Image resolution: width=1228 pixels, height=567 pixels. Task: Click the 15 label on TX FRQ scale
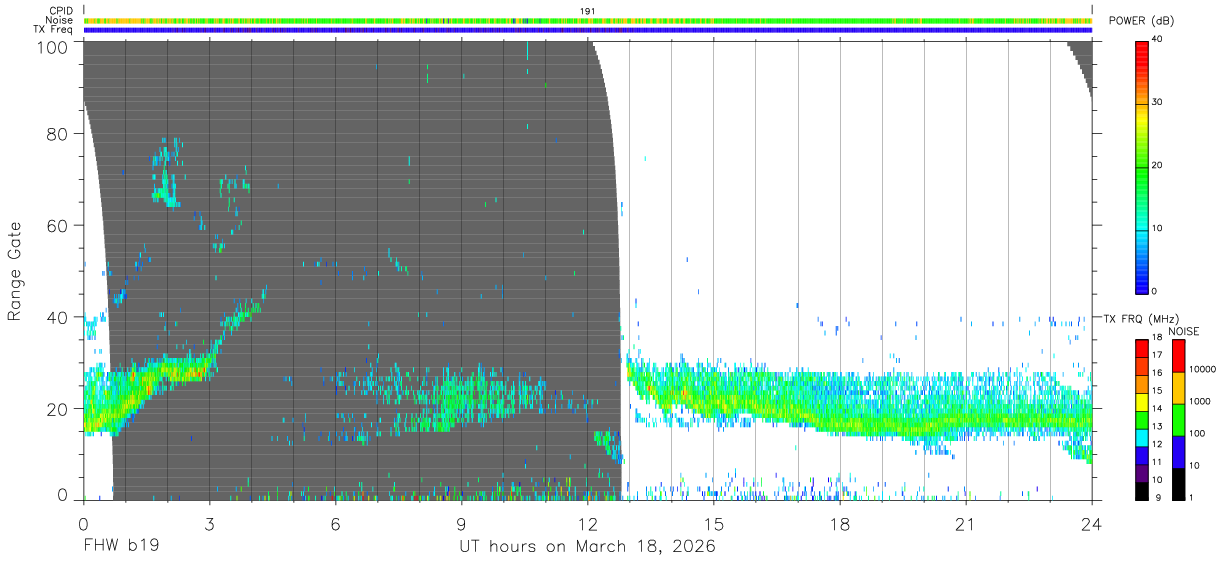tap(1158, 390)
